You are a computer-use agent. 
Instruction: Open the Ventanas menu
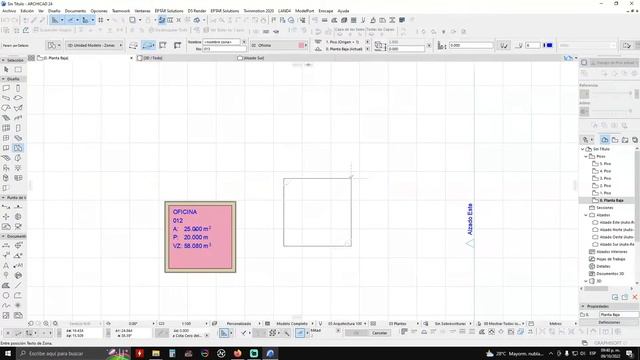click(142, 11)
